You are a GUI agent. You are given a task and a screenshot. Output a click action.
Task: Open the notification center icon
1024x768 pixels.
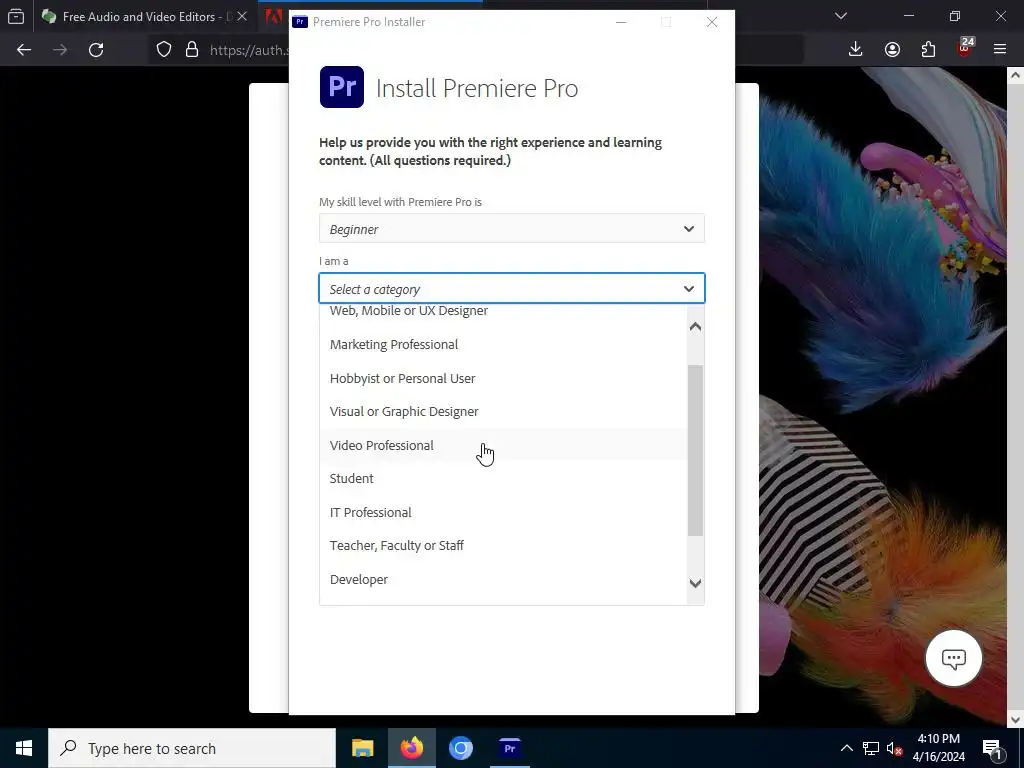(993, 749)
